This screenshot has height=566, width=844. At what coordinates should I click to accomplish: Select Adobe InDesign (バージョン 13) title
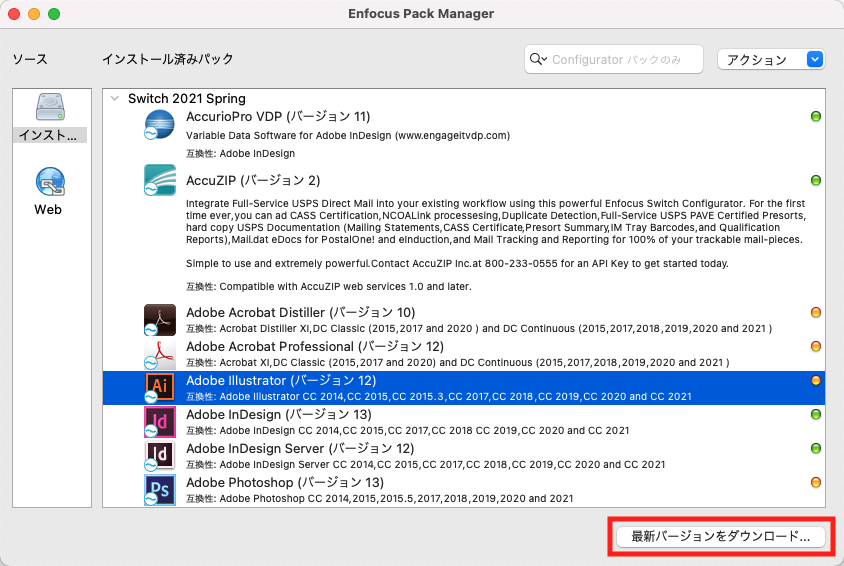click(x=279, y=414)
